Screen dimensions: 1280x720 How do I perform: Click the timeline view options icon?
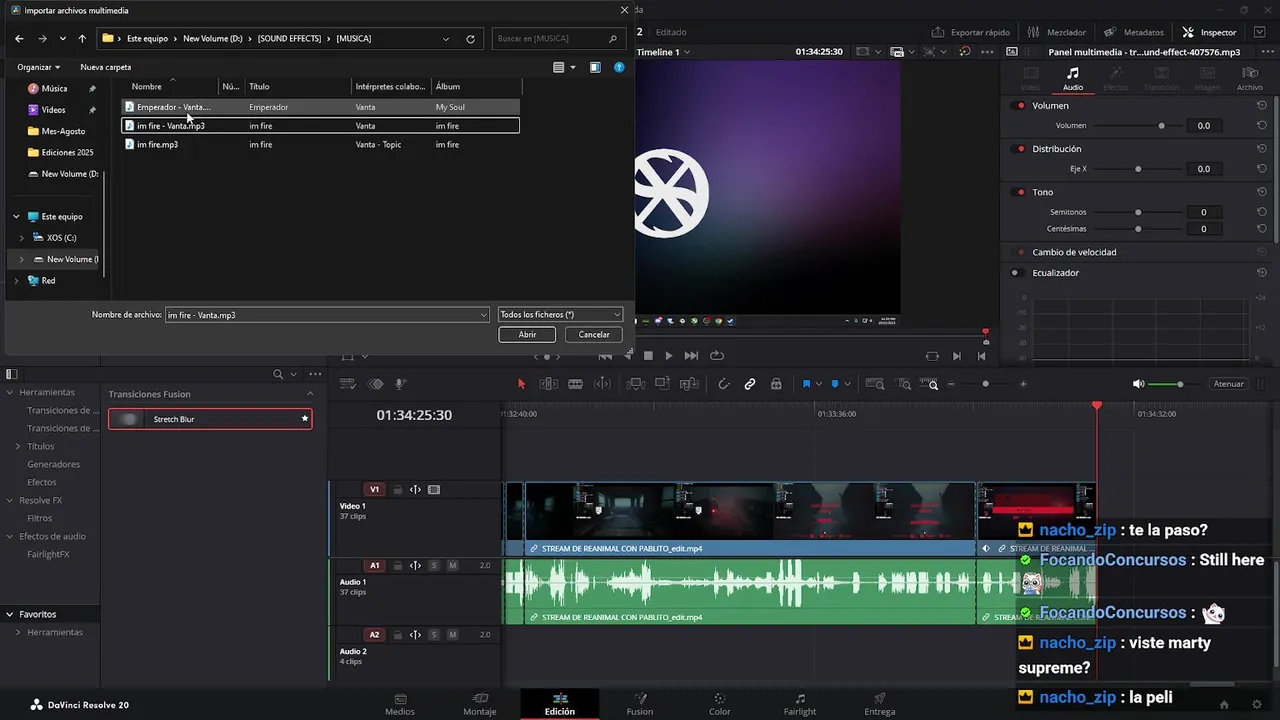click(x=348, y=384)
